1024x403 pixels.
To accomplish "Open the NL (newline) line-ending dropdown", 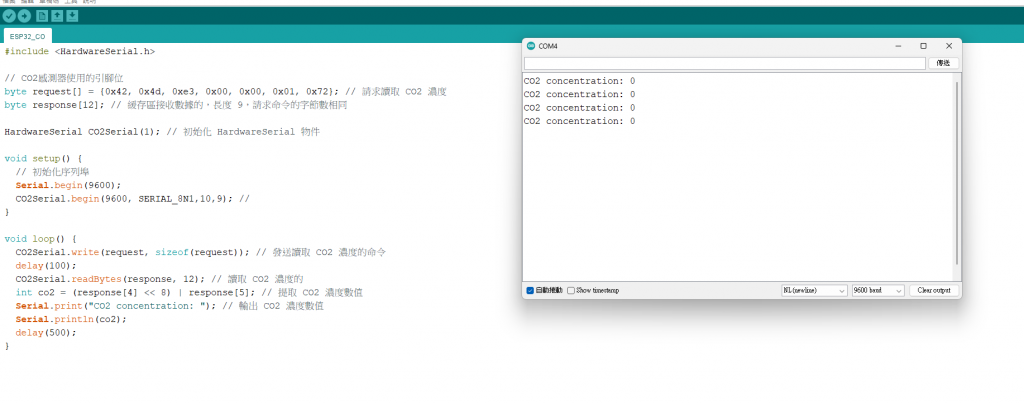I will [x=814, y=290].
